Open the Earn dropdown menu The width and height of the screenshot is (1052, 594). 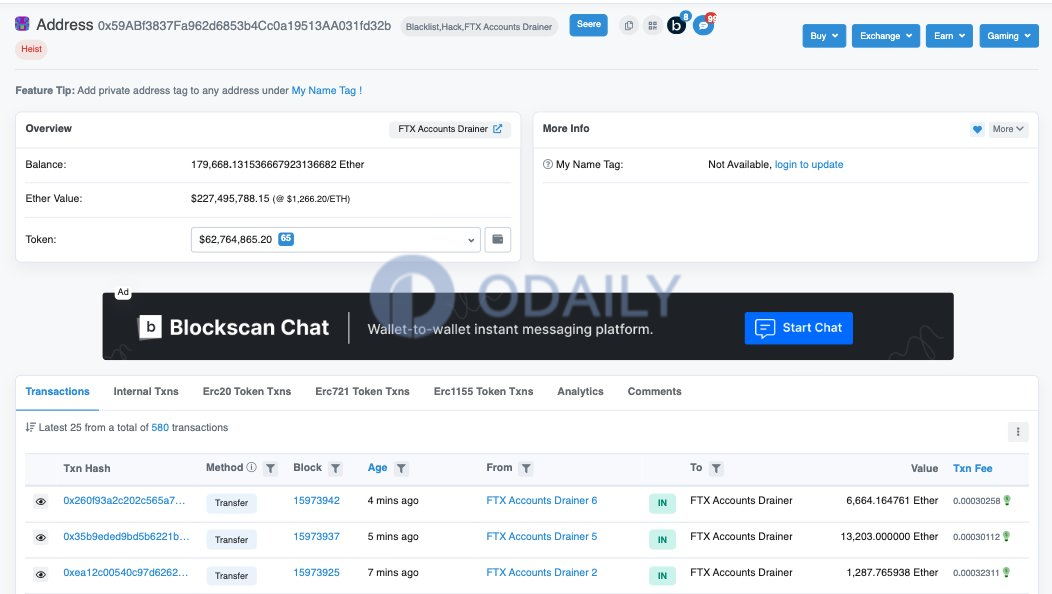pos(949,36)
